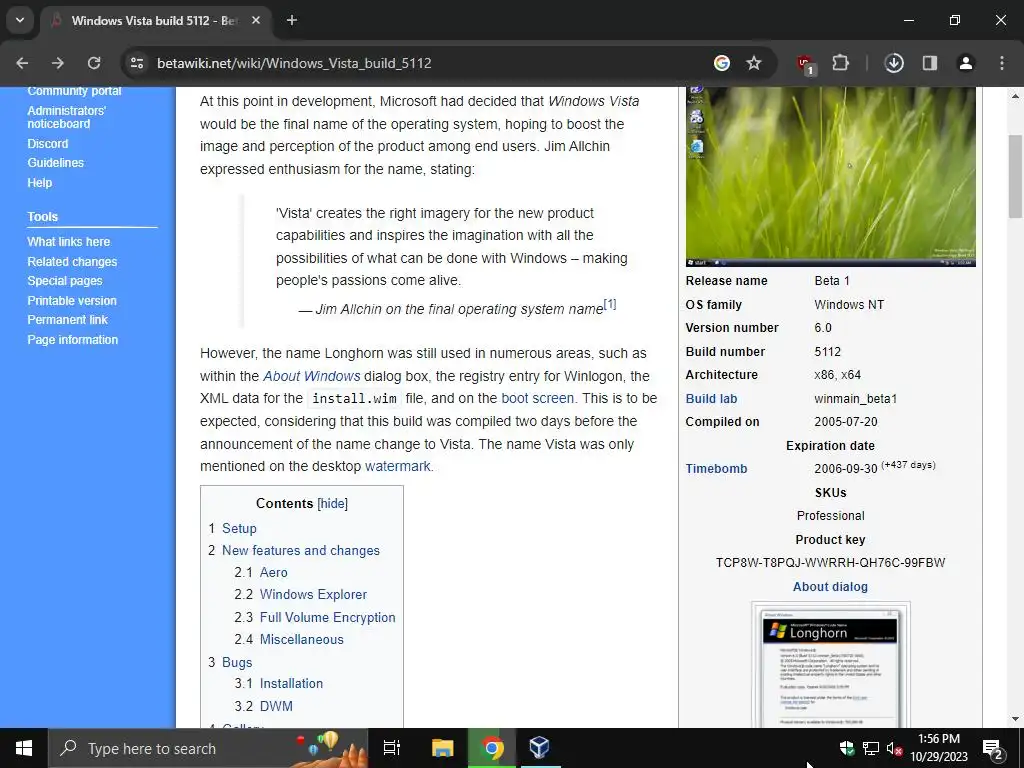1024x768 pixels.
Task: Hide the Contents table
Action: [332, 504]
